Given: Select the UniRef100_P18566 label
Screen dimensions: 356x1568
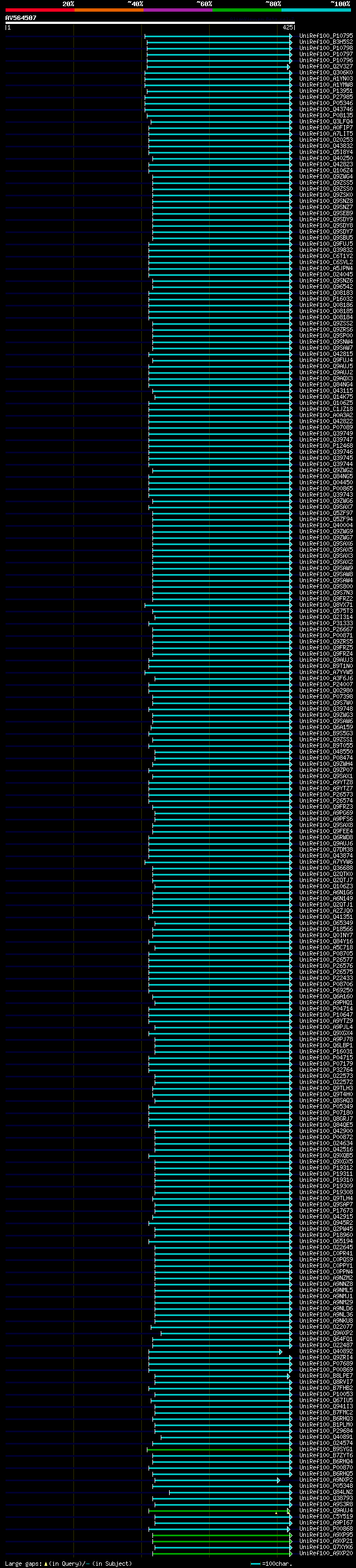Looking at the screenshot, I should pos(325,929).
